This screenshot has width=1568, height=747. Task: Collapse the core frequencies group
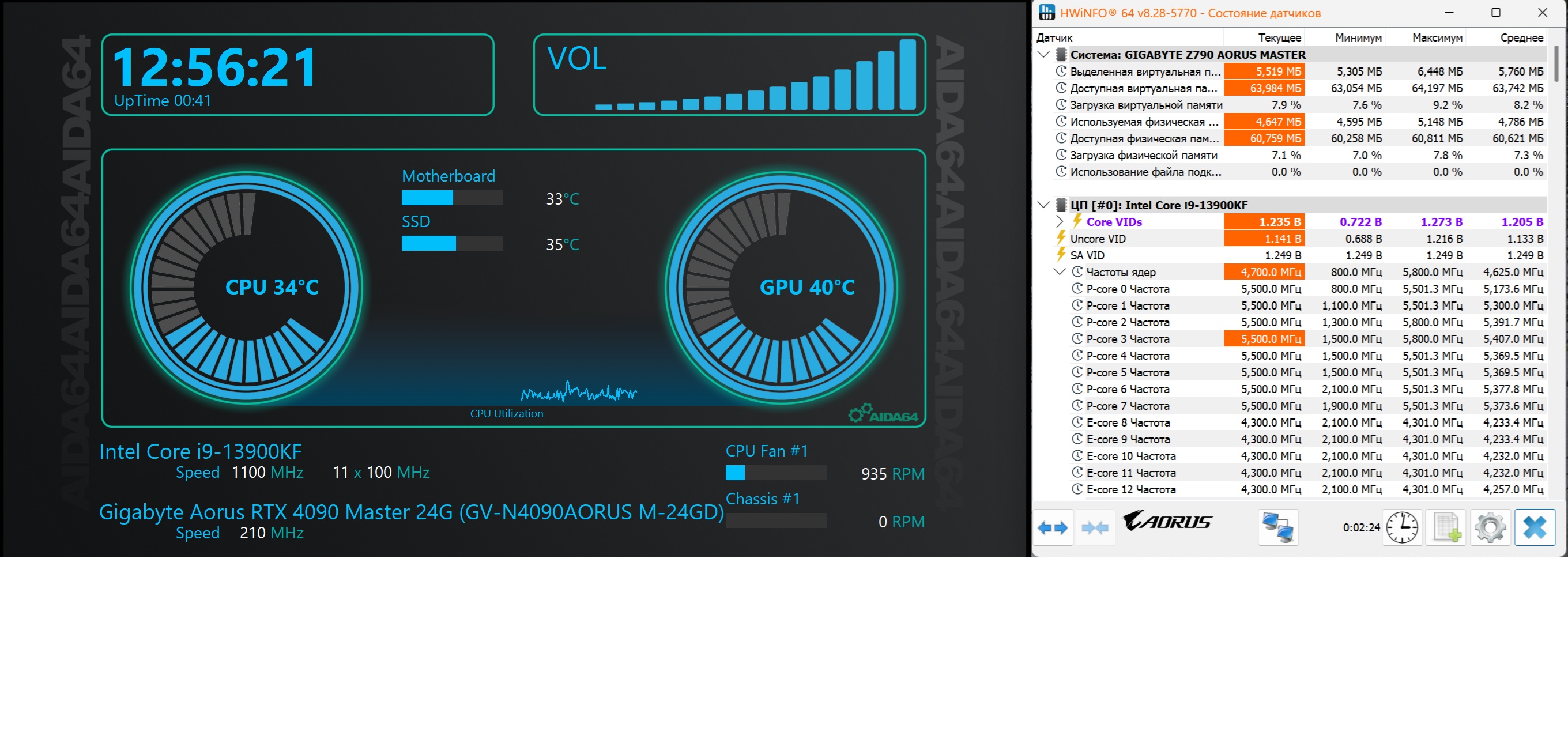tap(1060, 271)
